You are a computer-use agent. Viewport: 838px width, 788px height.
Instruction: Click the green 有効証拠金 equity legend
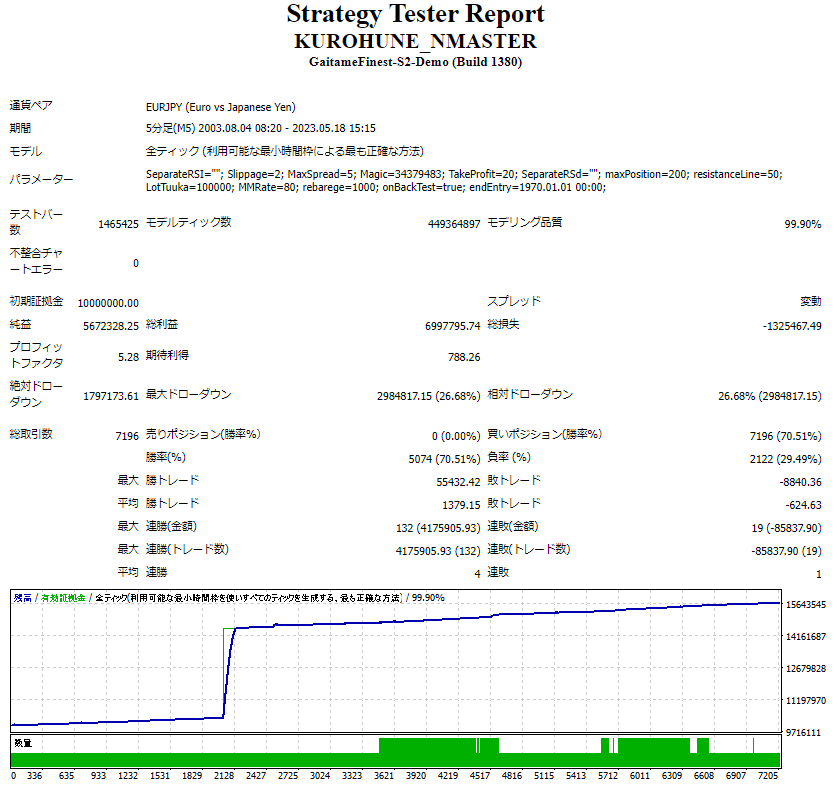click(x=63, y=598)
